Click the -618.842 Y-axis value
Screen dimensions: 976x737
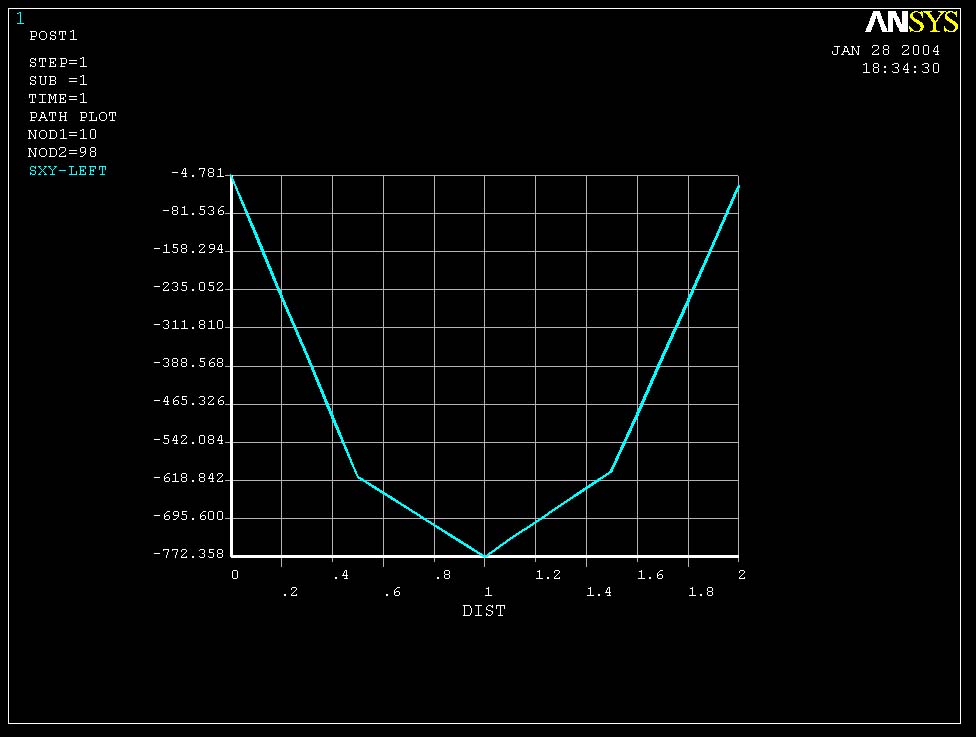[x=189, y=477]
